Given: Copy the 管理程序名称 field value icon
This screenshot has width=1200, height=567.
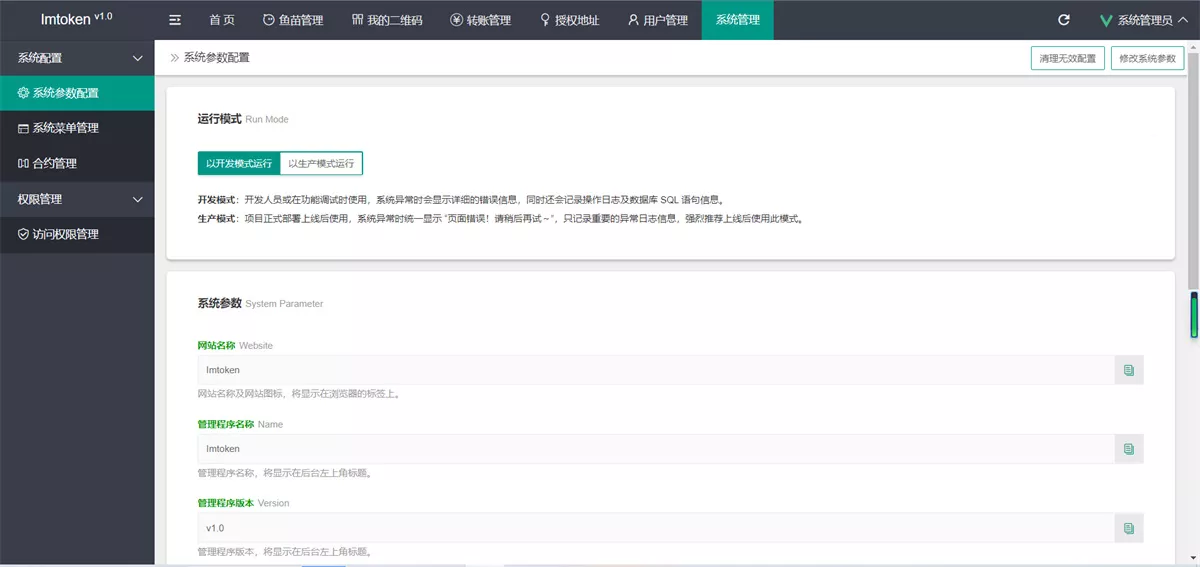Looking at the screenshot, I should click(x=1129, y=449).
